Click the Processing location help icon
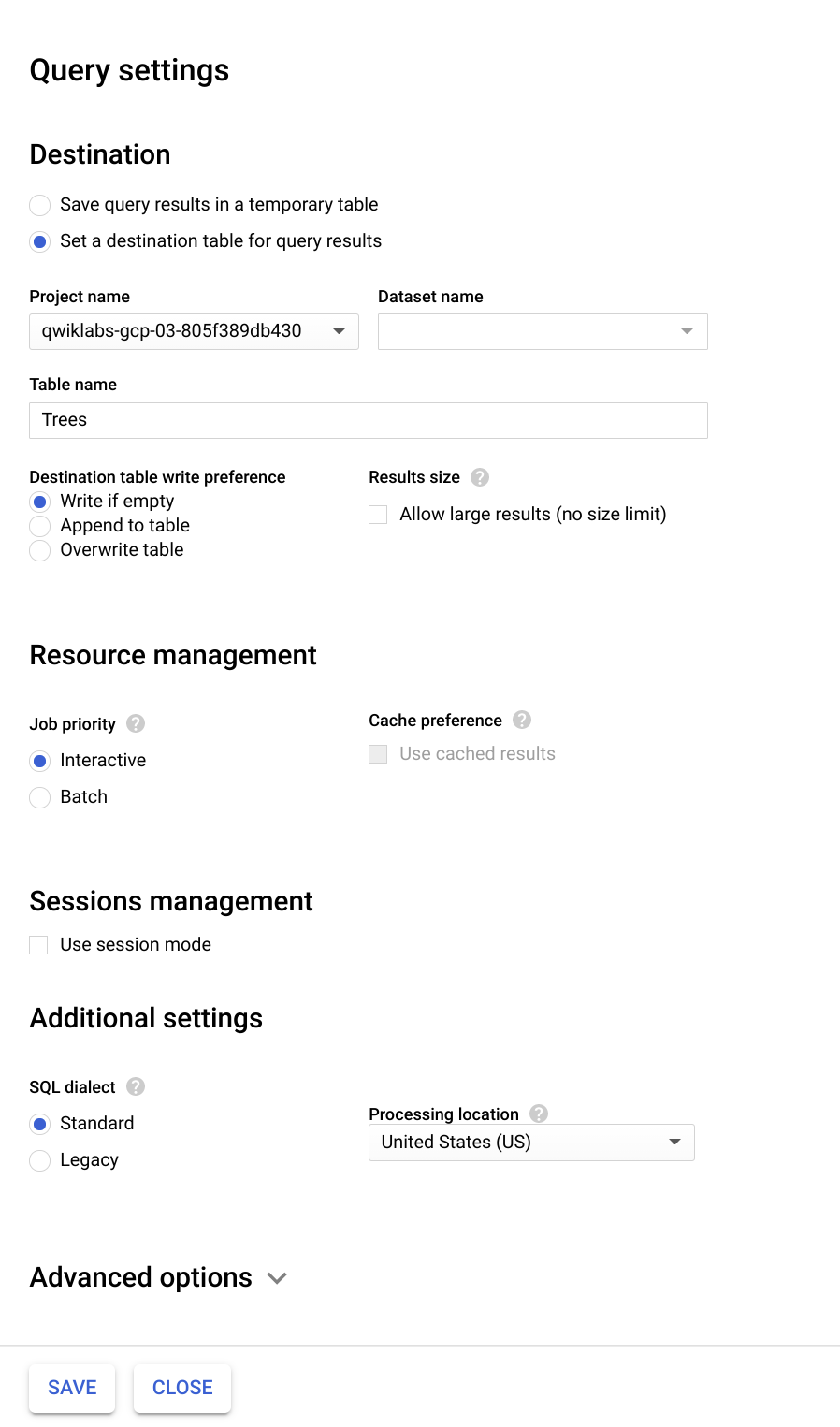 [x=538, y=1114]
